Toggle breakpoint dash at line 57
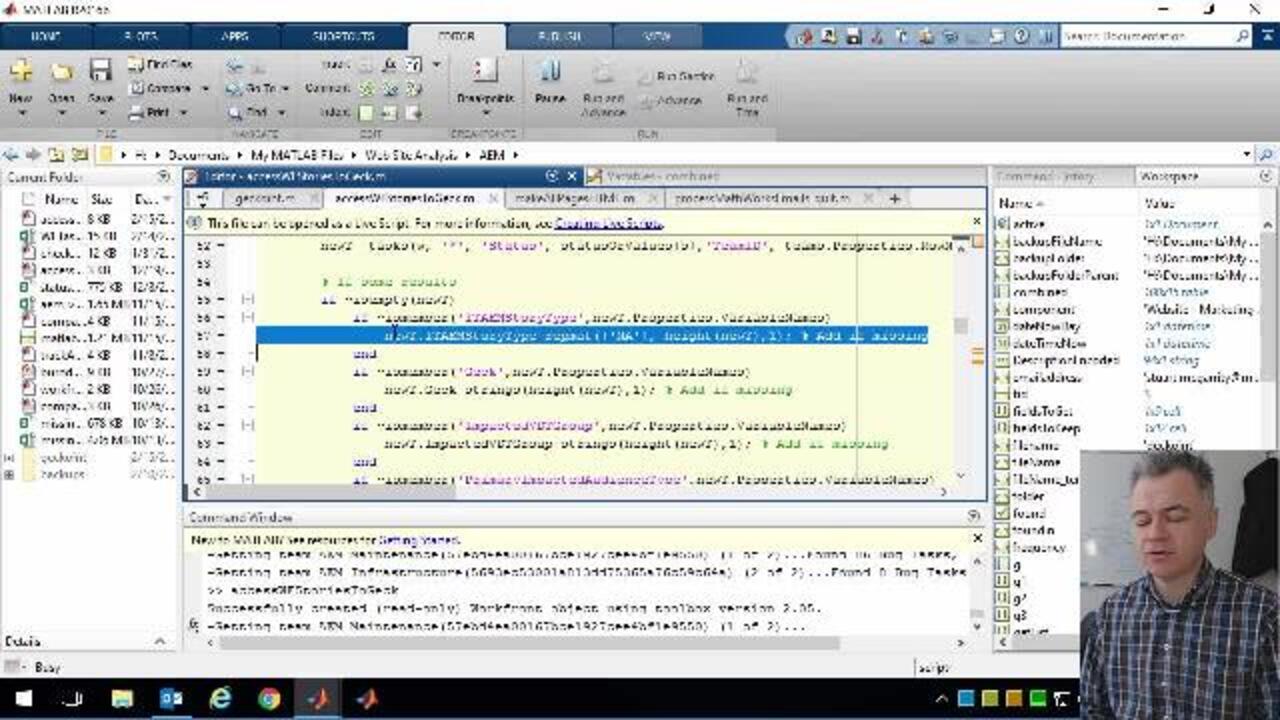The height and width of the screenshot is (720, 1280). pos(249,336)
